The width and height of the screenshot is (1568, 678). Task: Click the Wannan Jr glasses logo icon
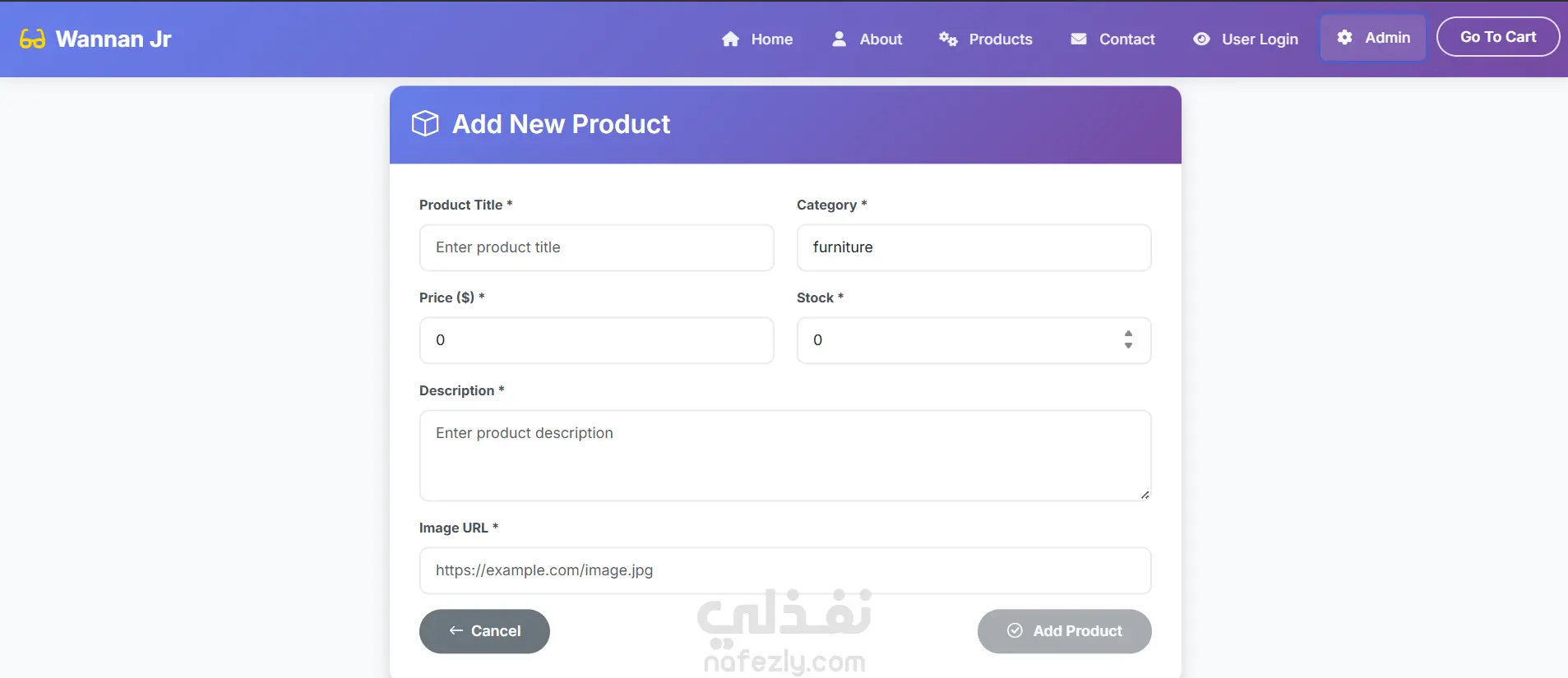pyautogui.click(x=32, y=39)
